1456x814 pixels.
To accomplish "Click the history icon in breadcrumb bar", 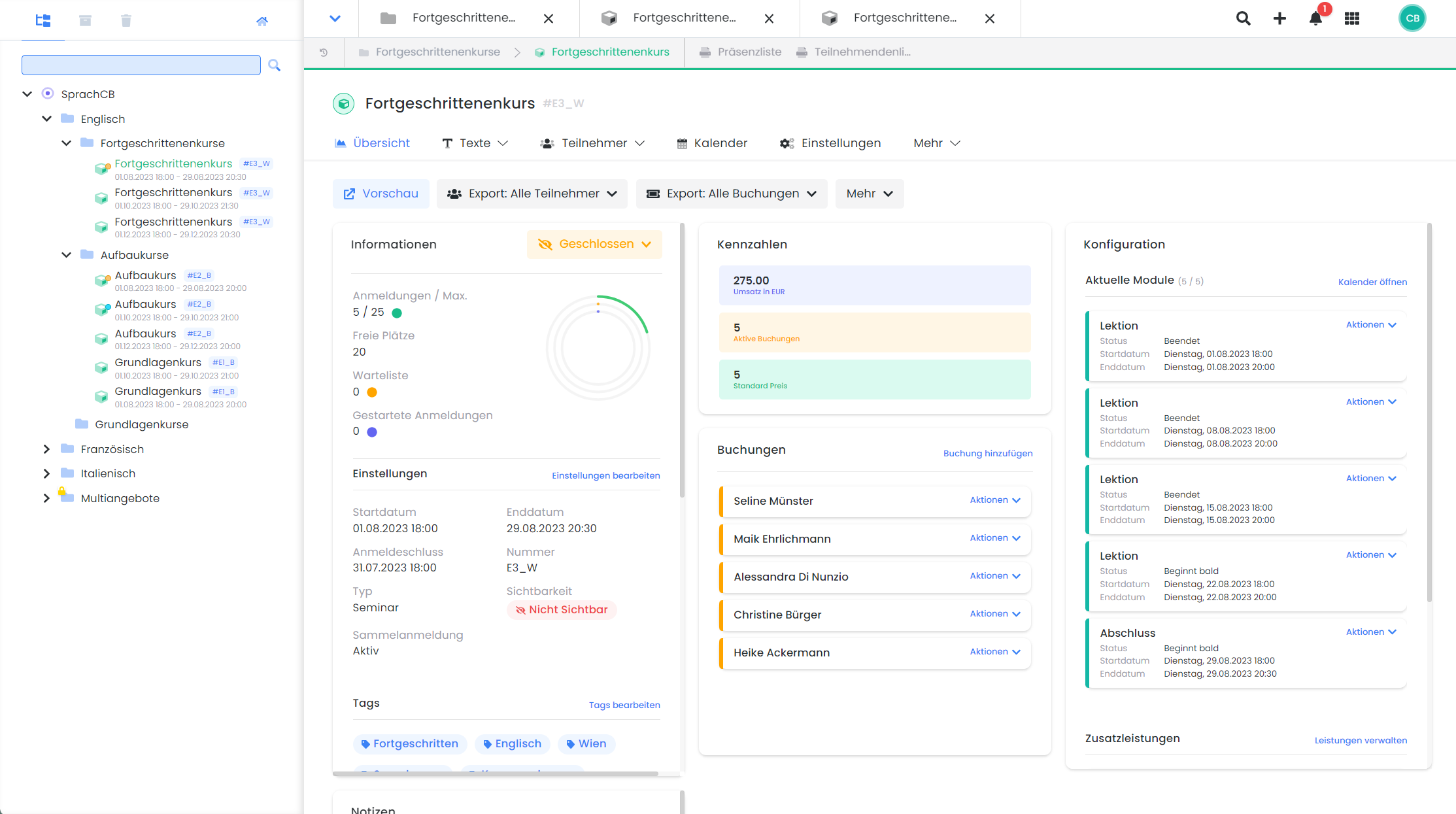I will [x=324, y=52].
